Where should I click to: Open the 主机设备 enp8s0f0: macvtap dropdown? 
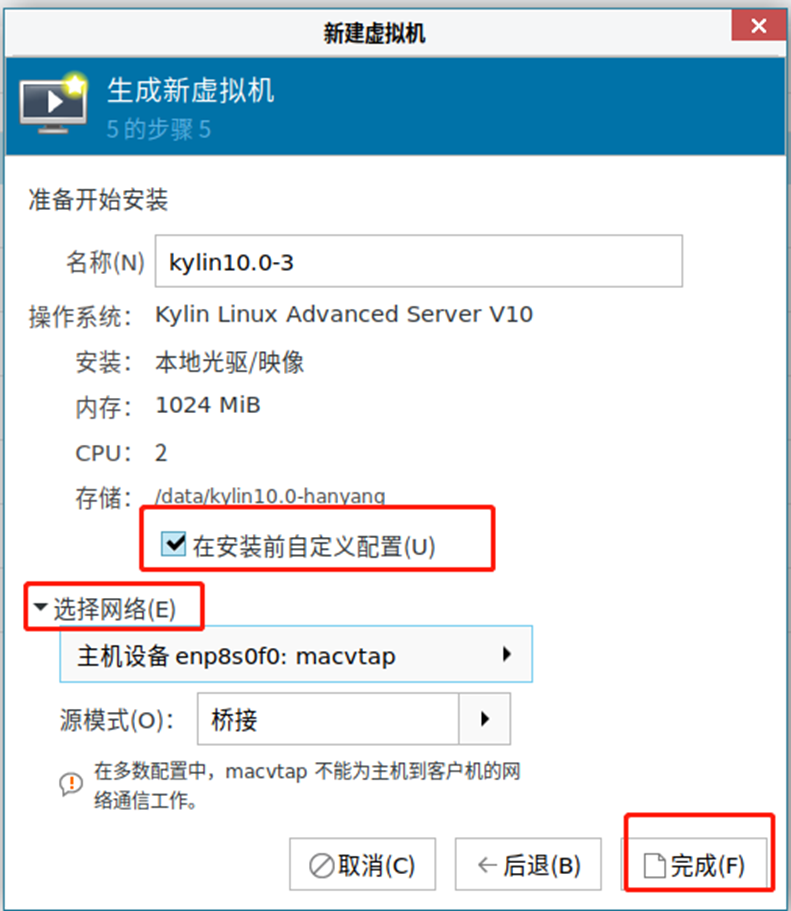coord(296,654)
